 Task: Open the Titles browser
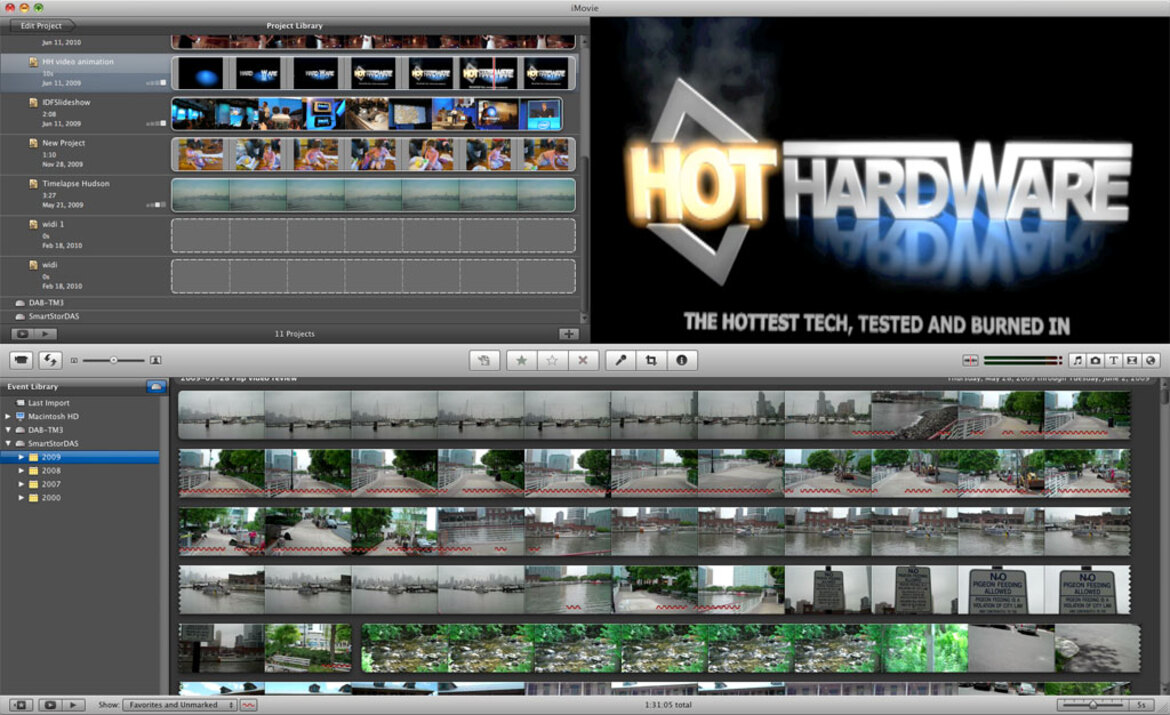1113,360
